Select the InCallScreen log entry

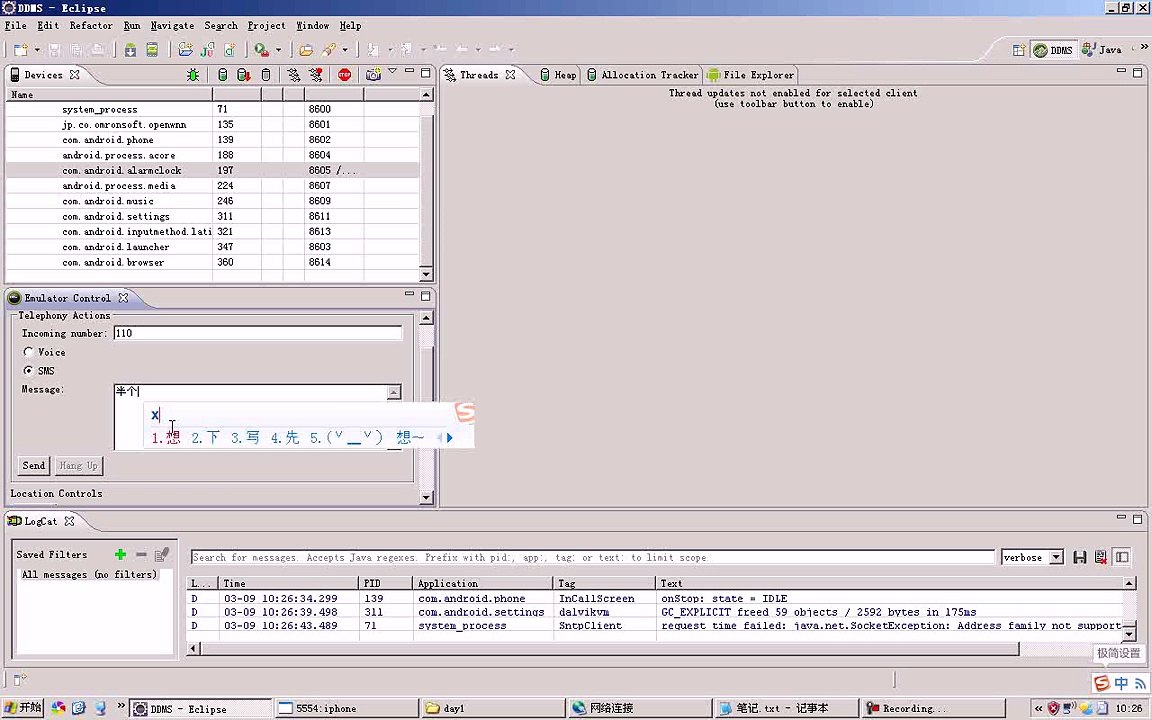(655, 599)
